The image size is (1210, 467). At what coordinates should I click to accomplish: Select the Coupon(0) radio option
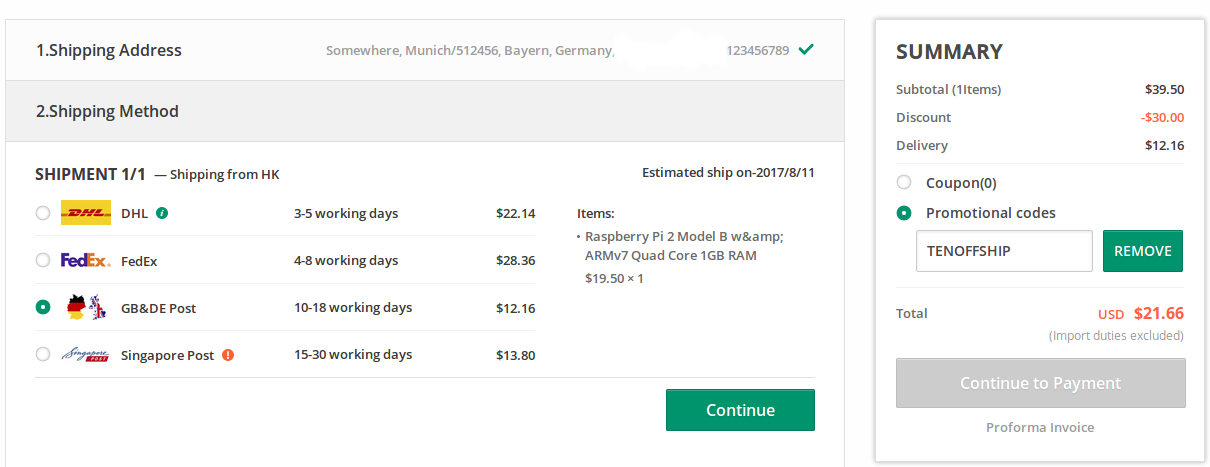[x=904, y=183]
